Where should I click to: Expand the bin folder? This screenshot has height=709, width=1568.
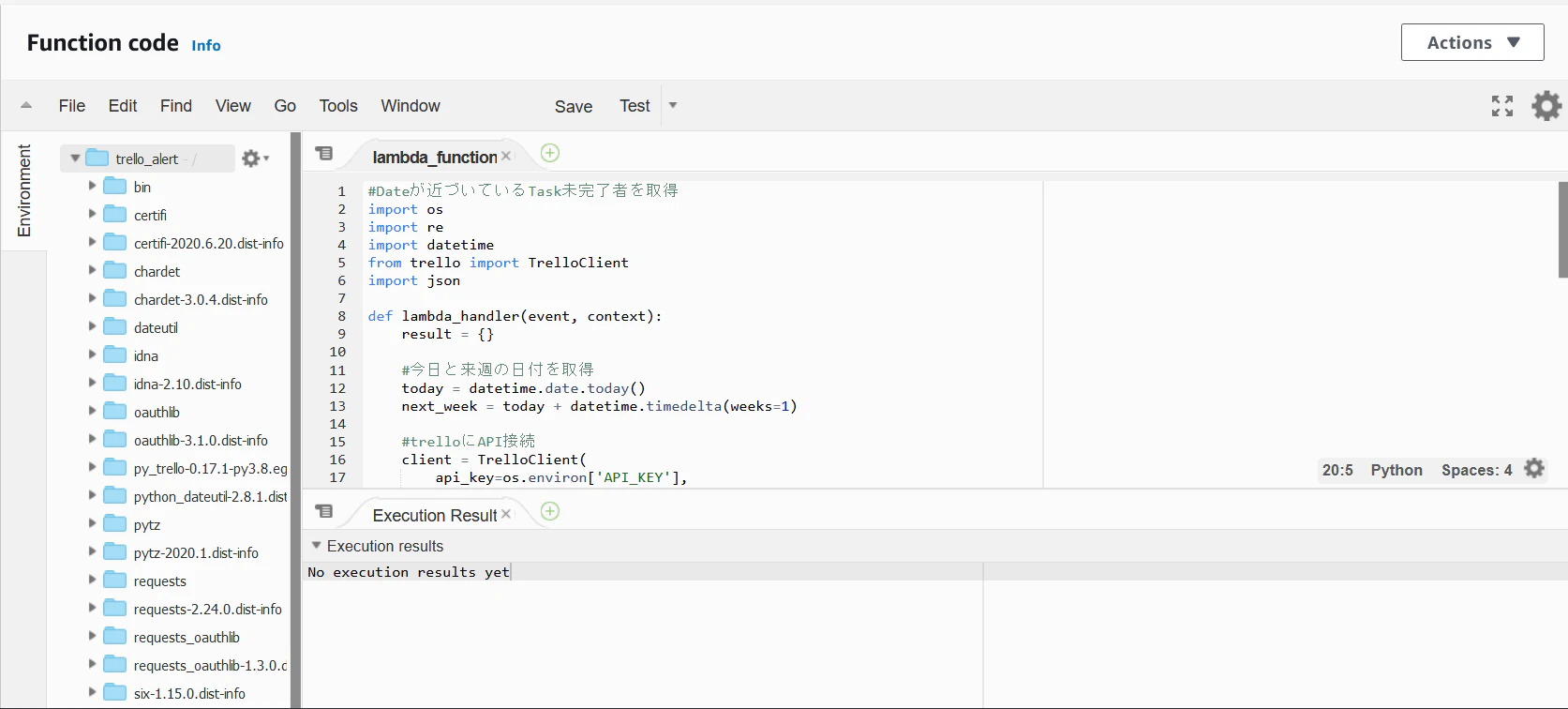pyautogui.click(x=92, y=186)
